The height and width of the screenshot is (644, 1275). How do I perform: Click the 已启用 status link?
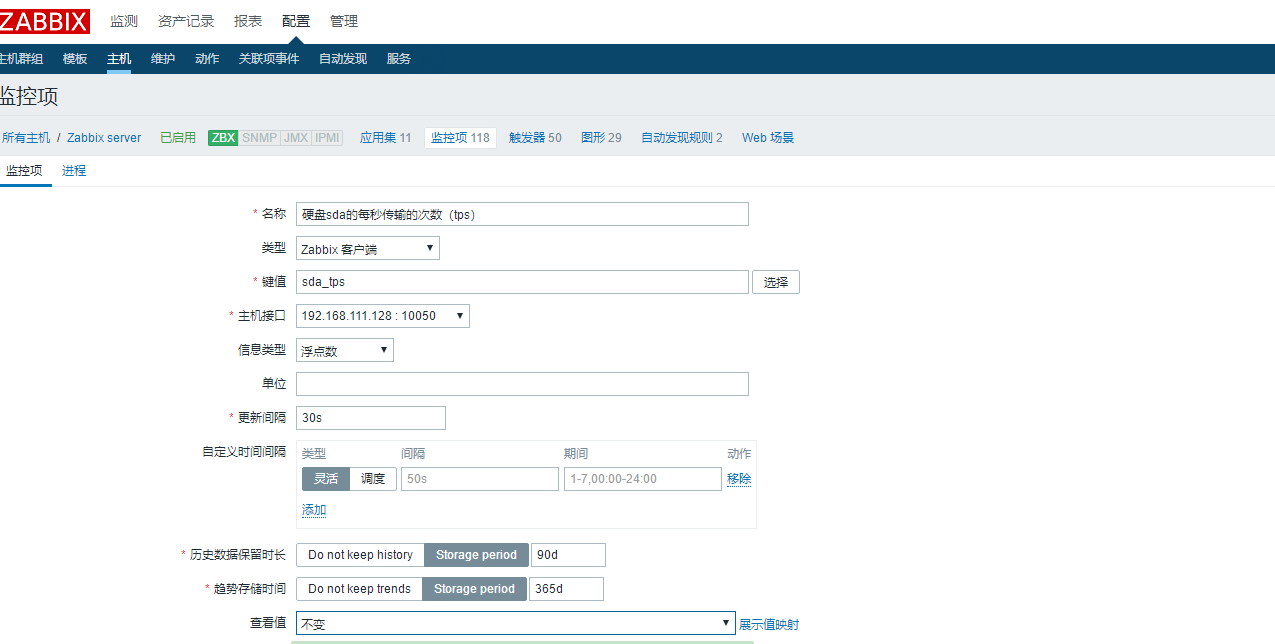click(x=178, y=138)
